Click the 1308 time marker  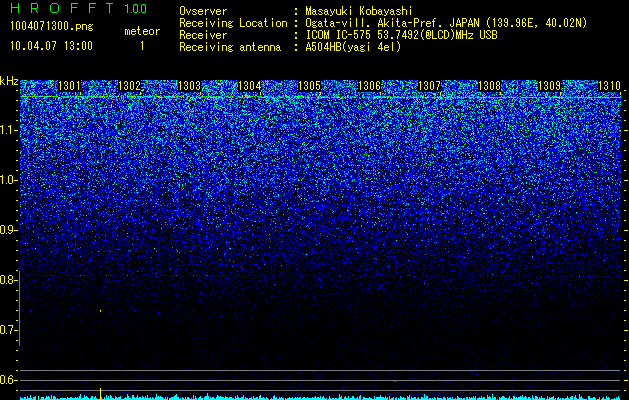click(490, 86)
